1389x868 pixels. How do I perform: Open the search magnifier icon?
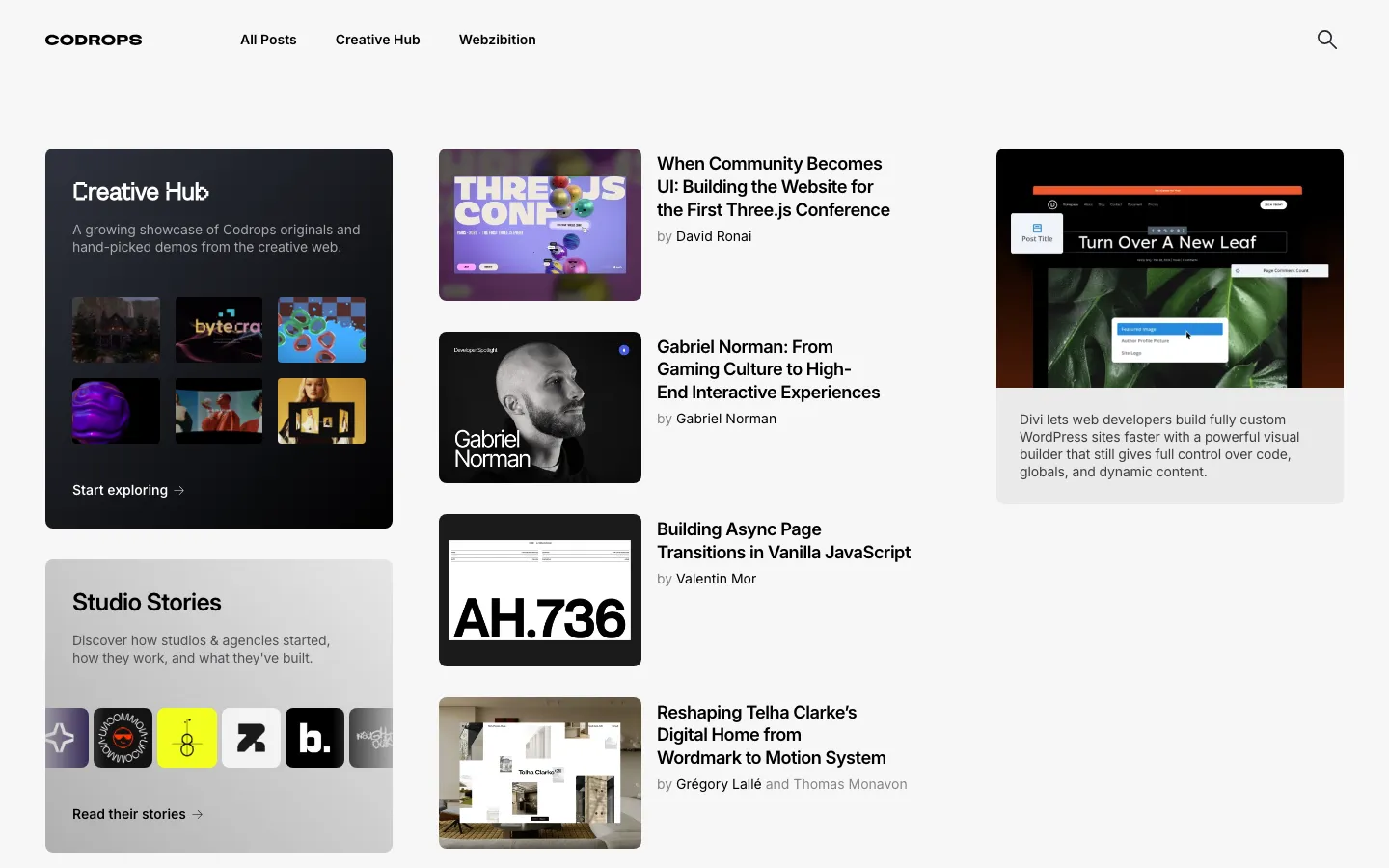(x=1327, y=40)
